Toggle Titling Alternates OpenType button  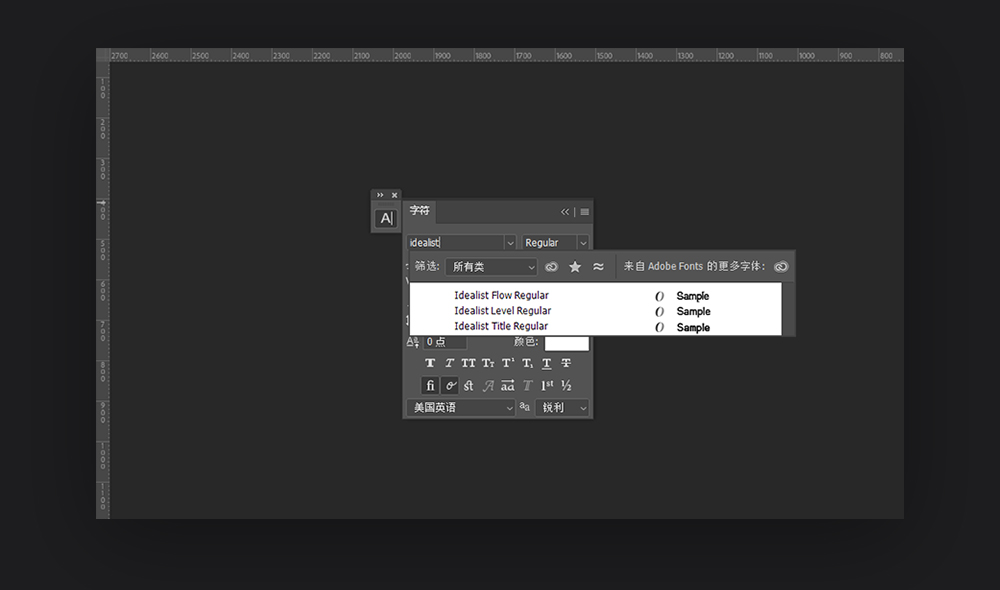(x=527, y=385)
